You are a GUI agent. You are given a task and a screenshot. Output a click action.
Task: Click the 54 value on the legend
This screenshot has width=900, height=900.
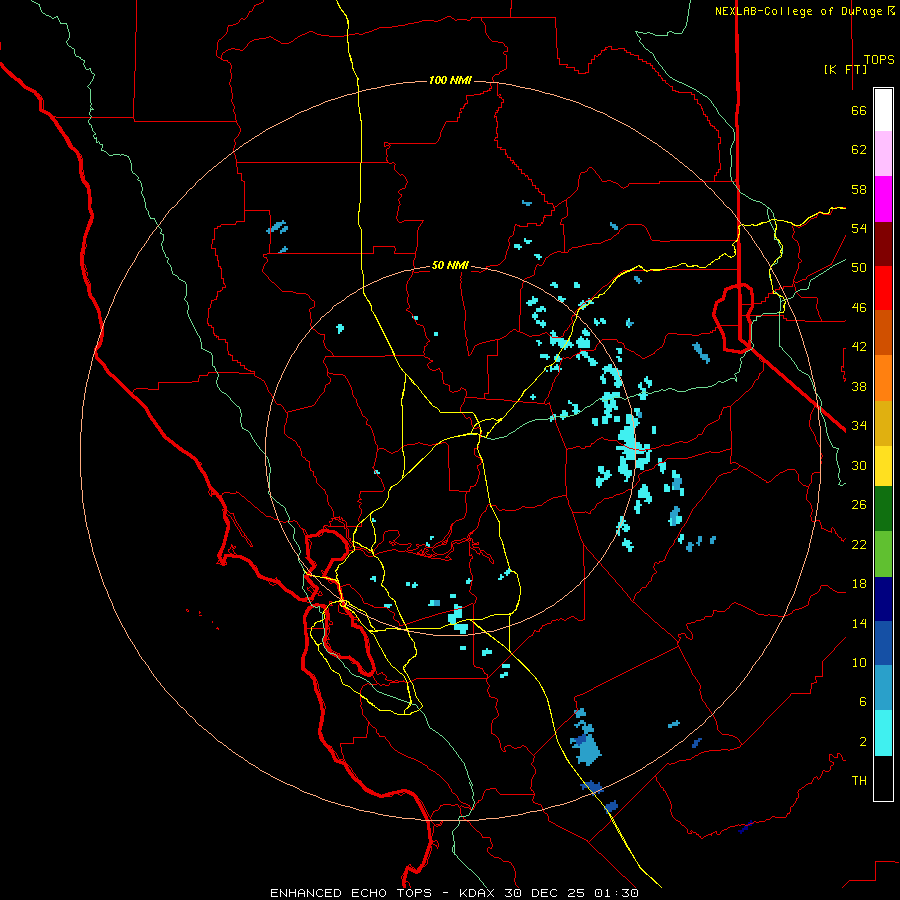coord(859,228)
